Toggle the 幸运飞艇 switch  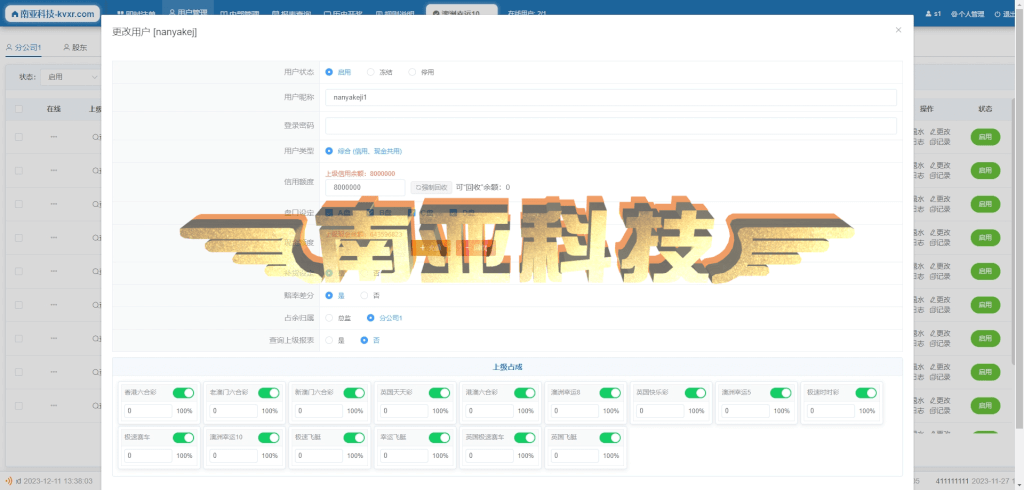tap(440, 437)
